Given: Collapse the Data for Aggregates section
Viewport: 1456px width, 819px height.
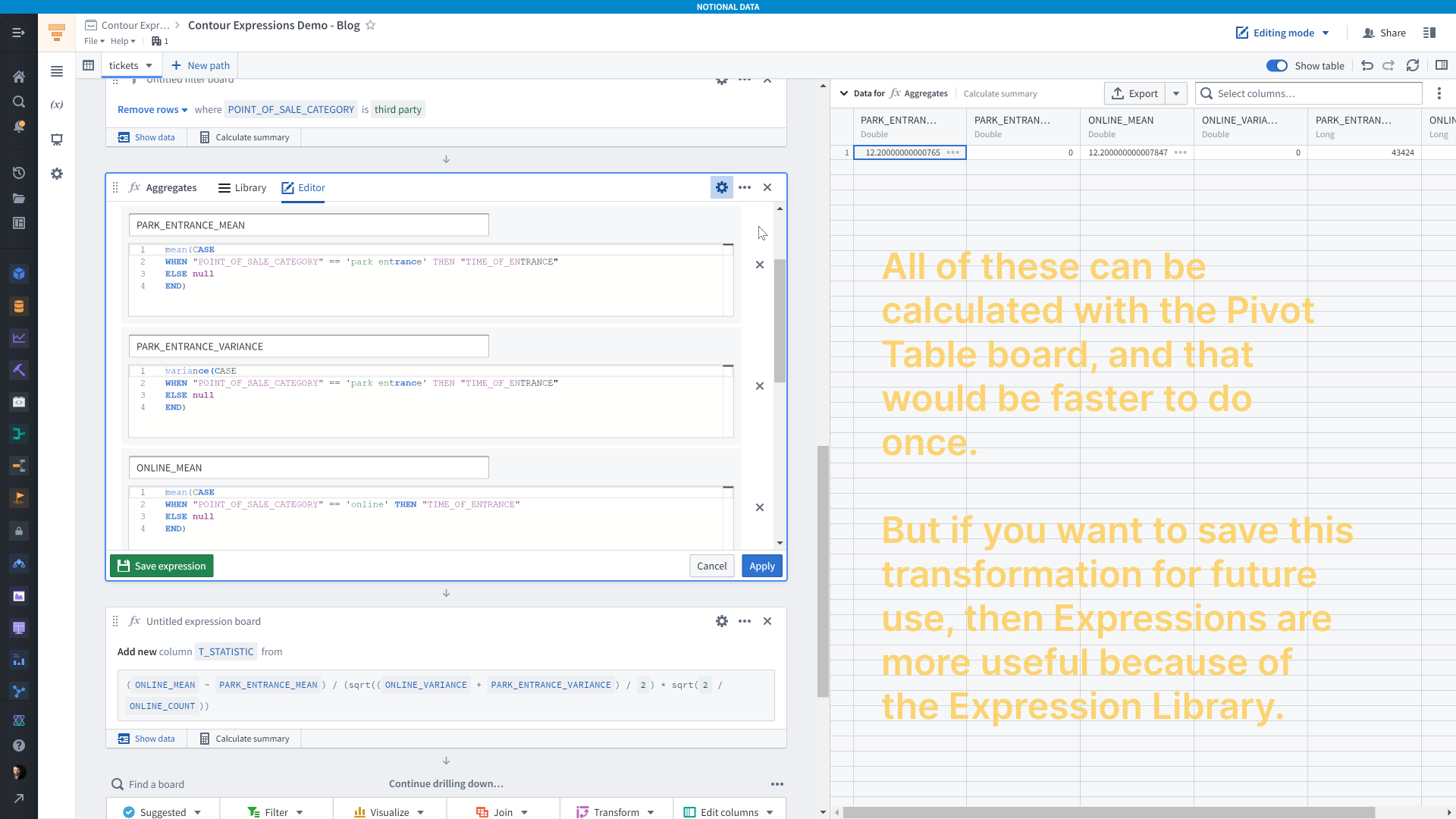Looking at the screenshot, I should pos(843,93).
